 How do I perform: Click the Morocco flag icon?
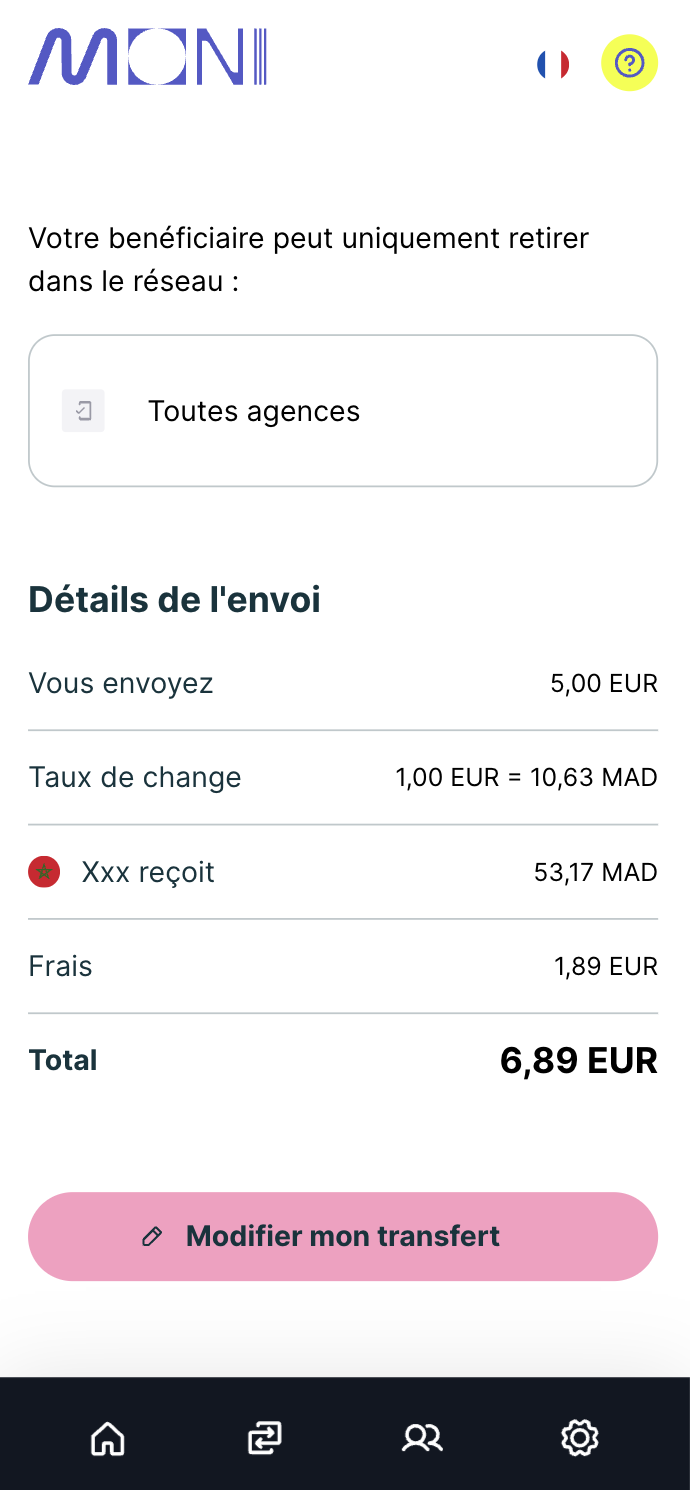(44, 872)
